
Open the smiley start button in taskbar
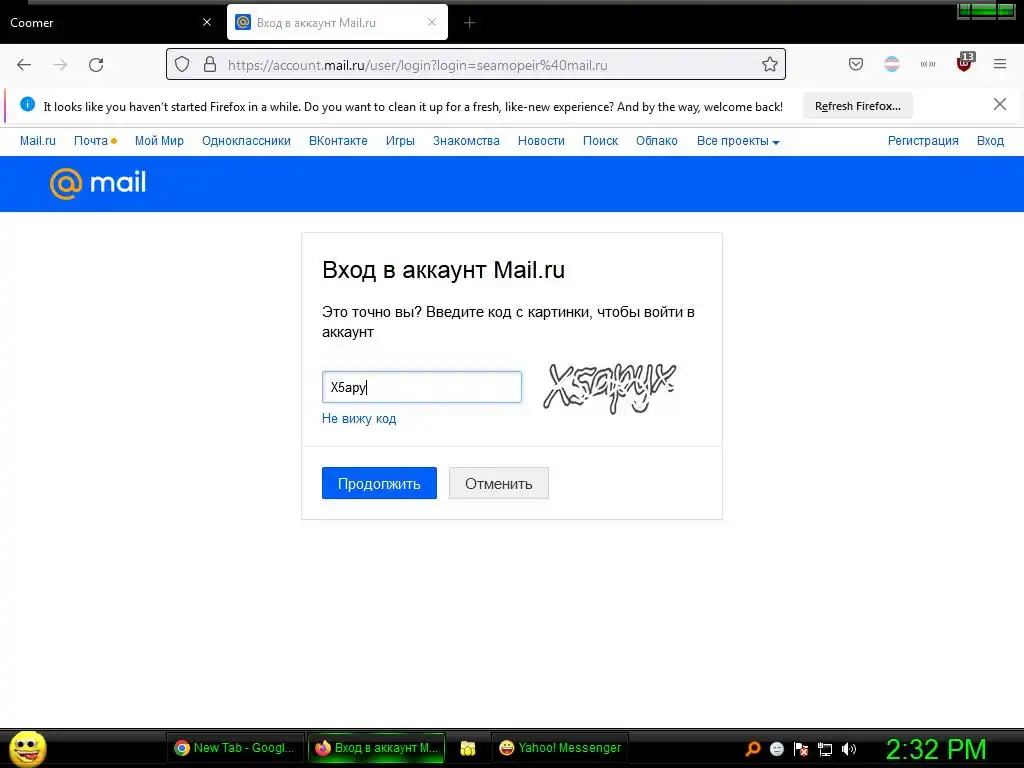[x=27, y=748]
